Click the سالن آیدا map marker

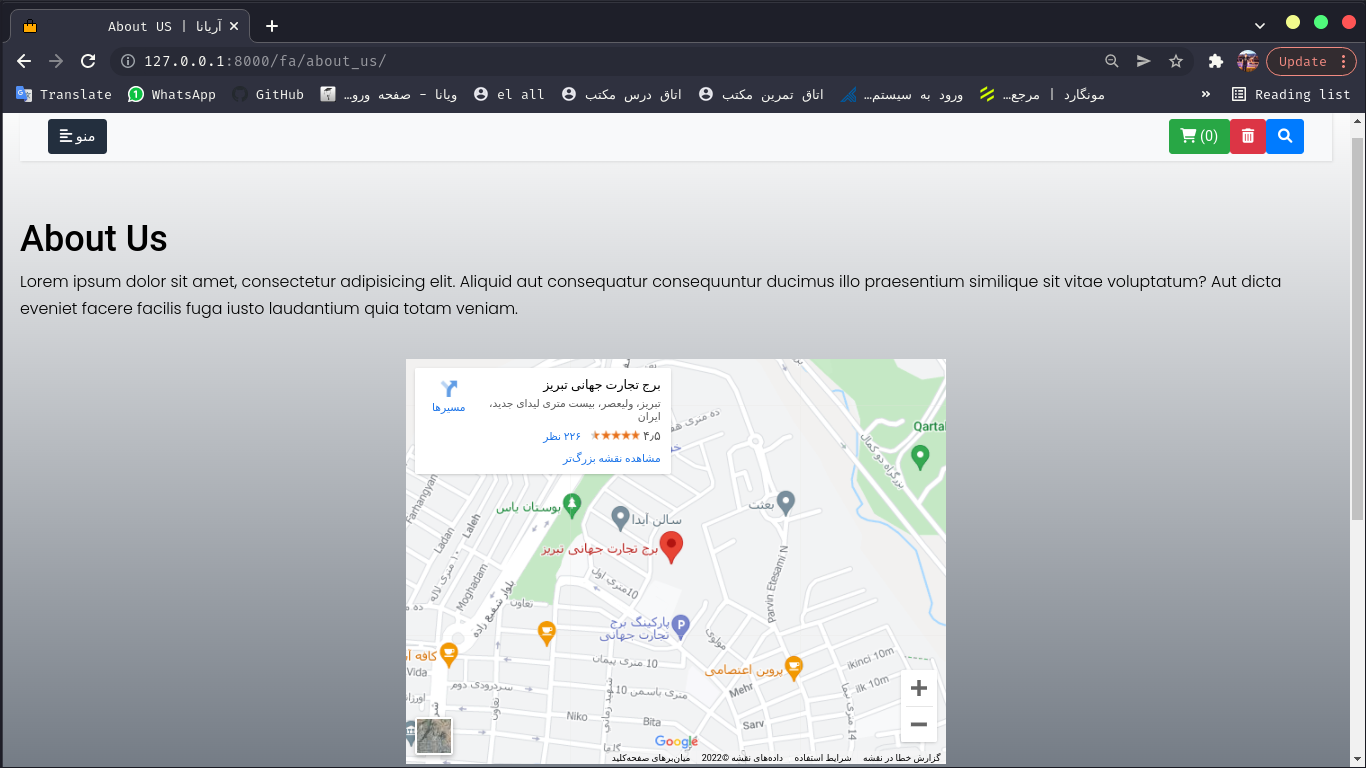tap(620, 517)
